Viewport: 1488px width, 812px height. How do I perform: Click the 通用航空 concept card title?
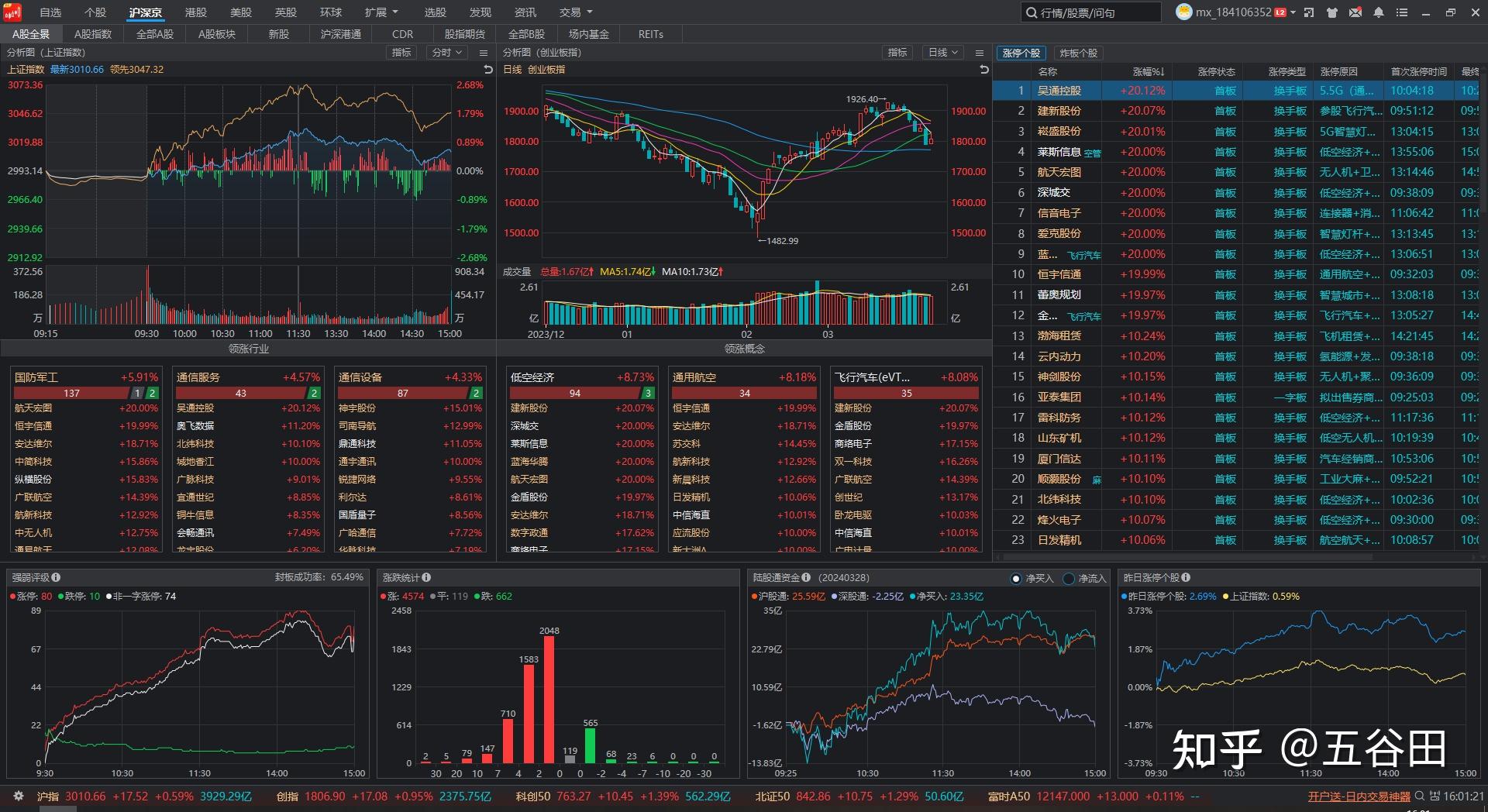[x=694, y=377]
